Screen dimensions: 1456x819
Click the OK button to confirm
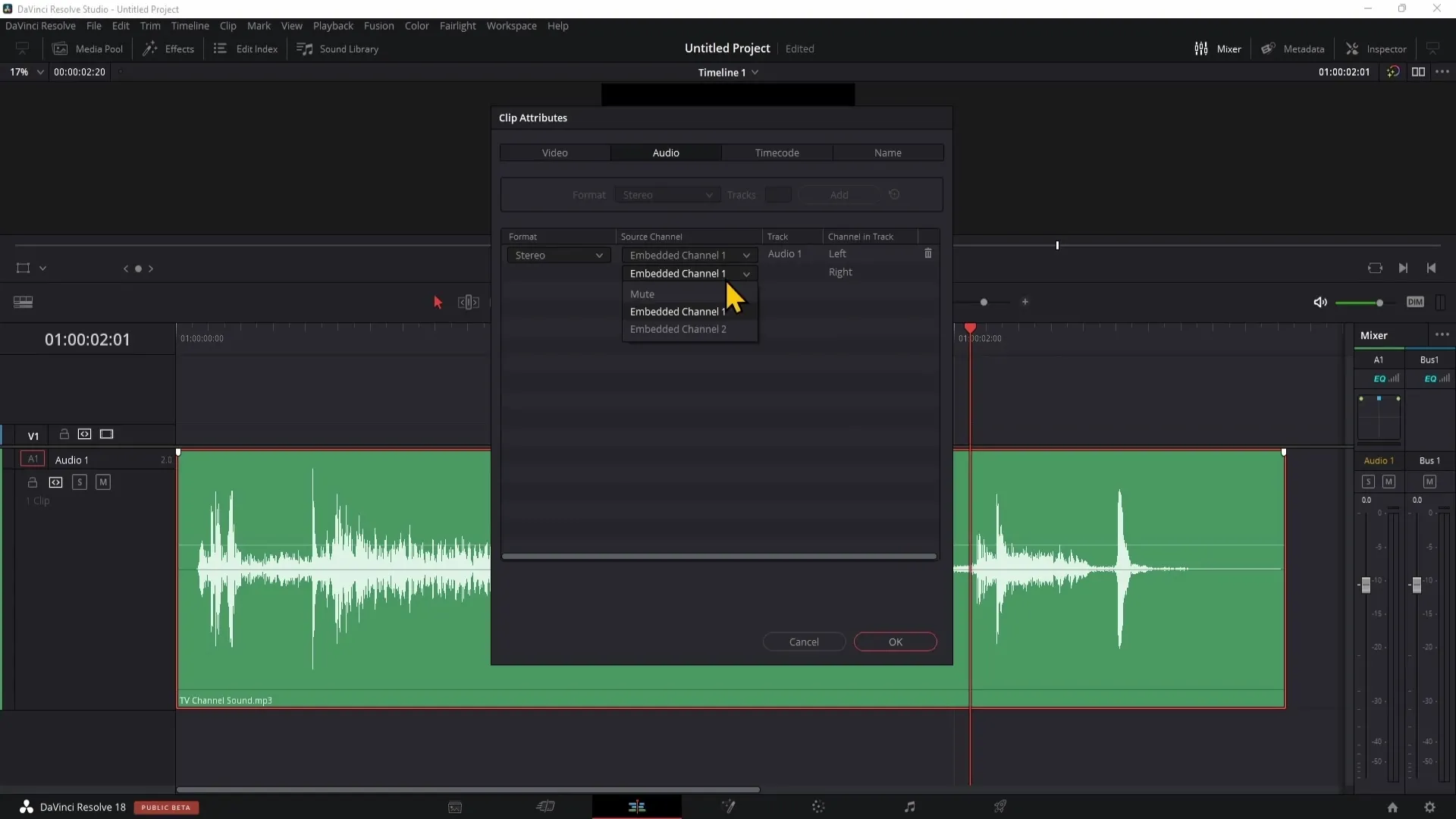click(895, 641)
